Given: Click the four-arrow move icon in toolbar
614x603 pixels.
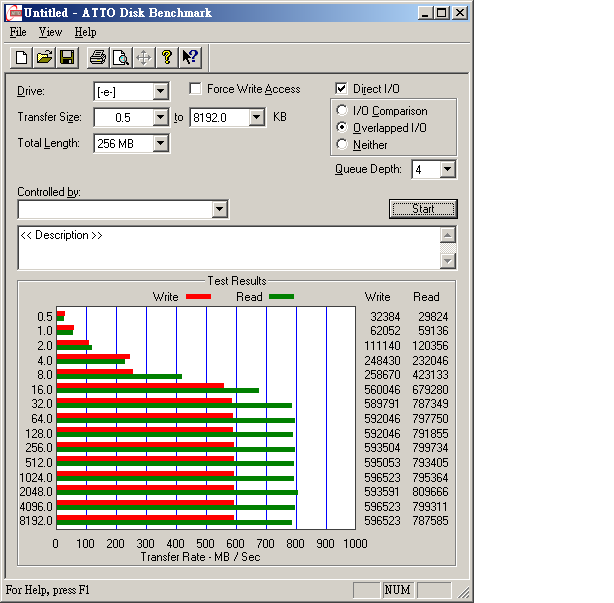Looking at the screenshot, I should (x=144, y=58).
